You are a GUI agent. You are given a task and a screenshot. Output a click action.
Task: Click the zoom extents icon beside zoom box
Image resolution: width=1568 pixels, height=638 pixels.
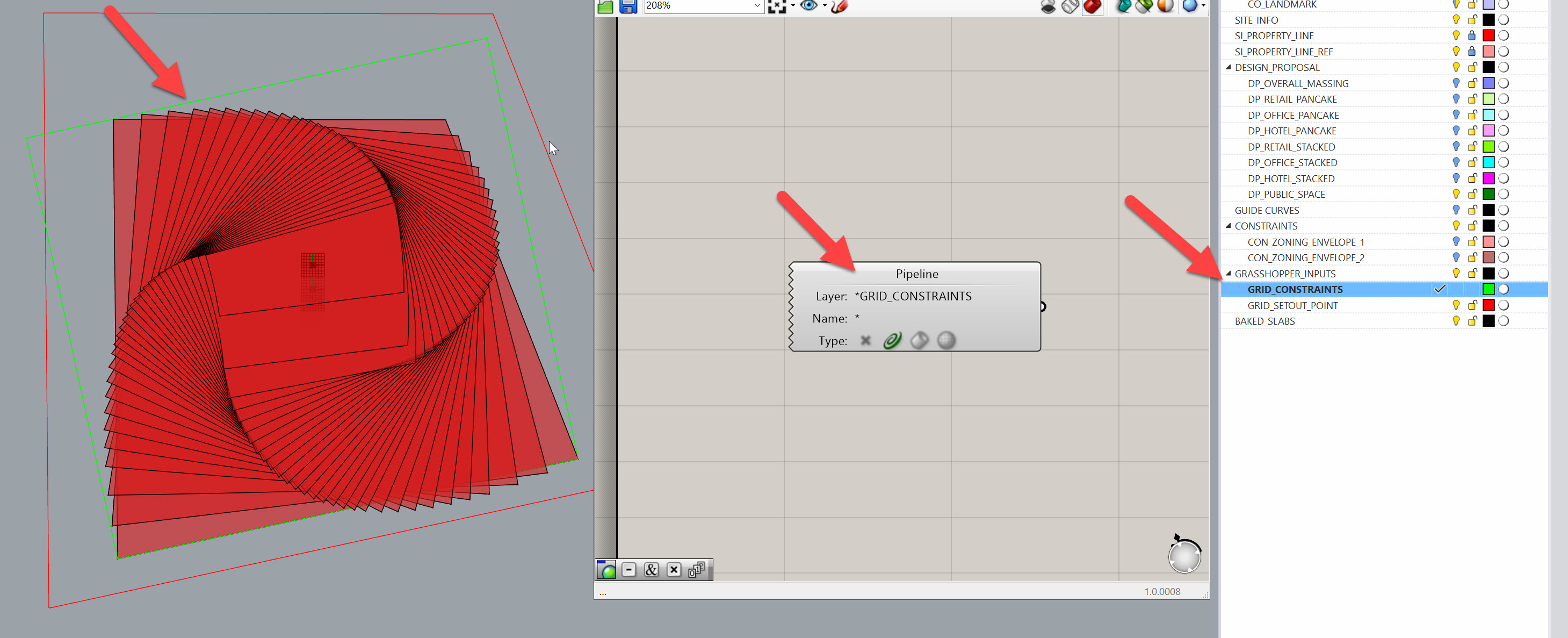(777, 6)
